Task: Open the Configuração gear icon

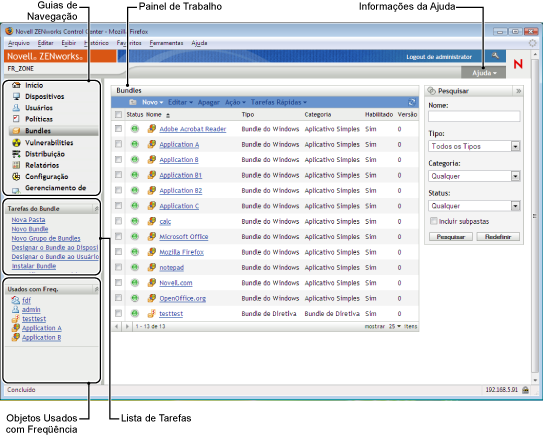Action: [x=16, y=176]
